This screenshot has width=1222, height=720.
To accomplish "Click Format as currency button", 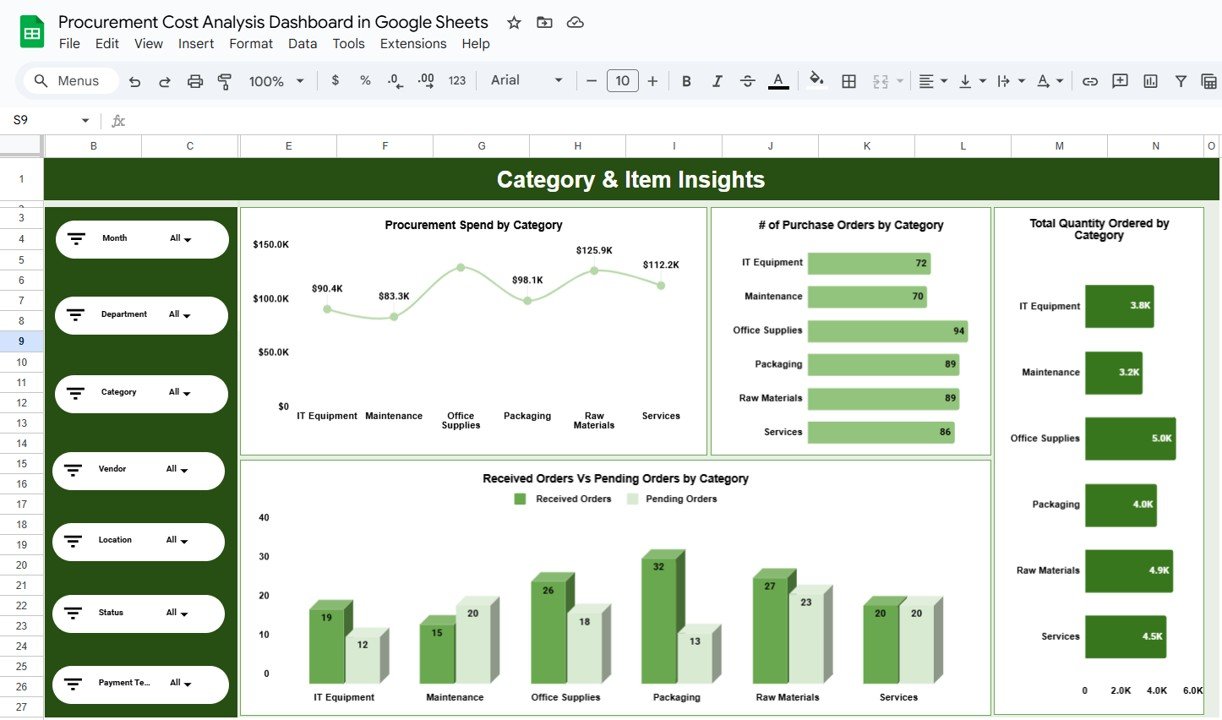I will pos(335,81).
